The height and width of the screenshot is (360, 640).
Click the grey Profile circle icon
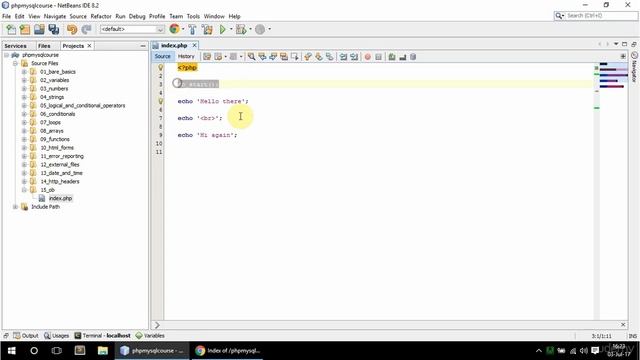pyautogui.click(x=260, y=29)
